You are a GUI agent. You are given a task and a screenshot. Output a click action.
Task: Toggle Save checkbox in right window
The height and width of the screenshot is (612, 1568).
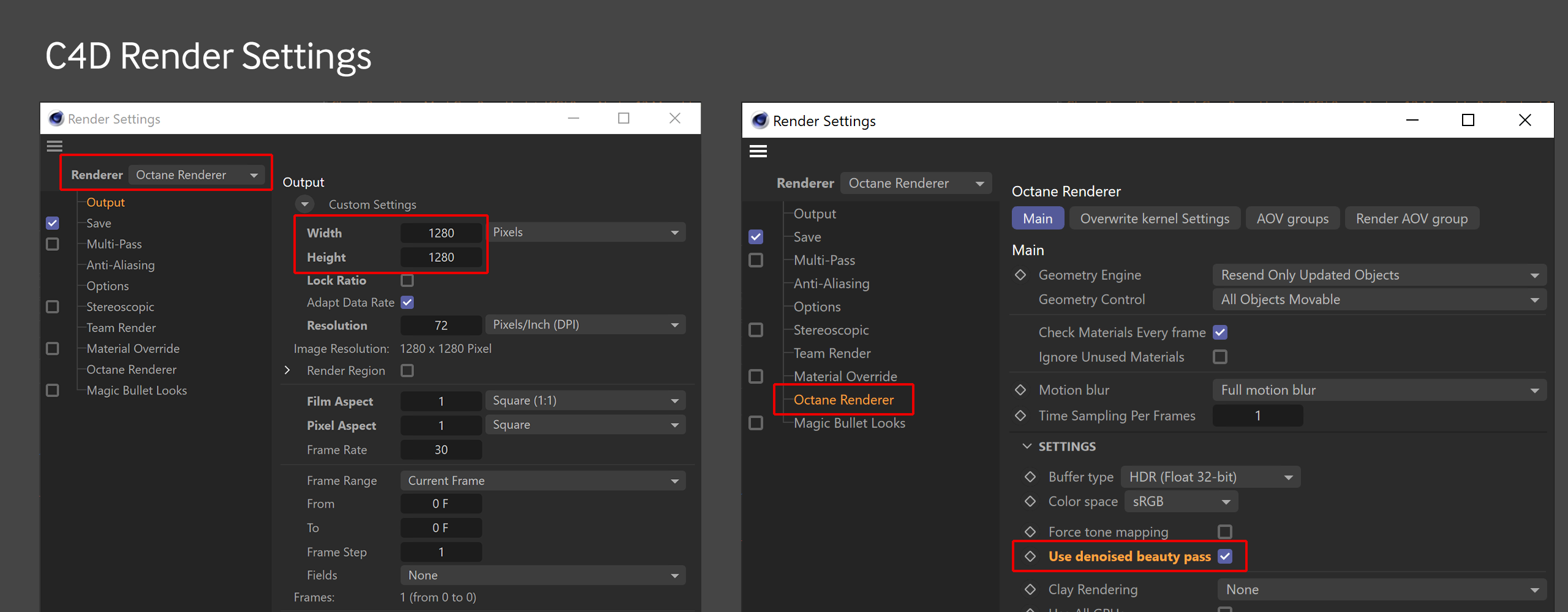(756, 237)
